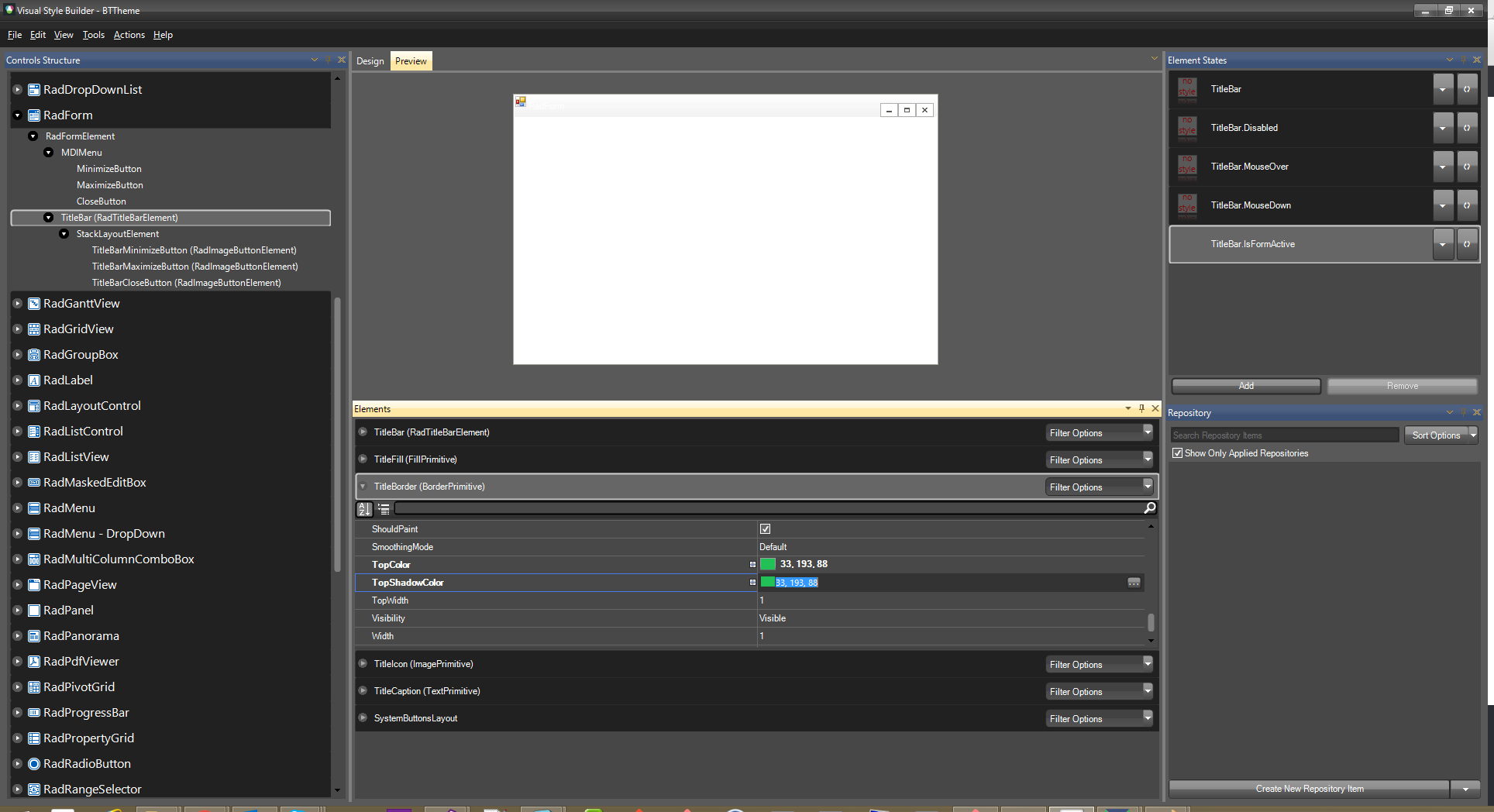Image resolution: width=1494 pixels, height=812 pixels.
Task: Click the RadProgressBar control icon
Action: tap(34, 713)
